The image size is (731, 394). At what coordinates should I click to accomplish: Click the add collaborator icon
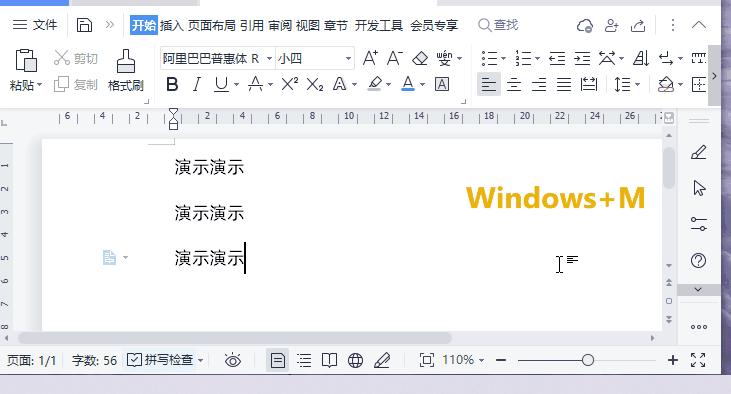tap(611, 25)
